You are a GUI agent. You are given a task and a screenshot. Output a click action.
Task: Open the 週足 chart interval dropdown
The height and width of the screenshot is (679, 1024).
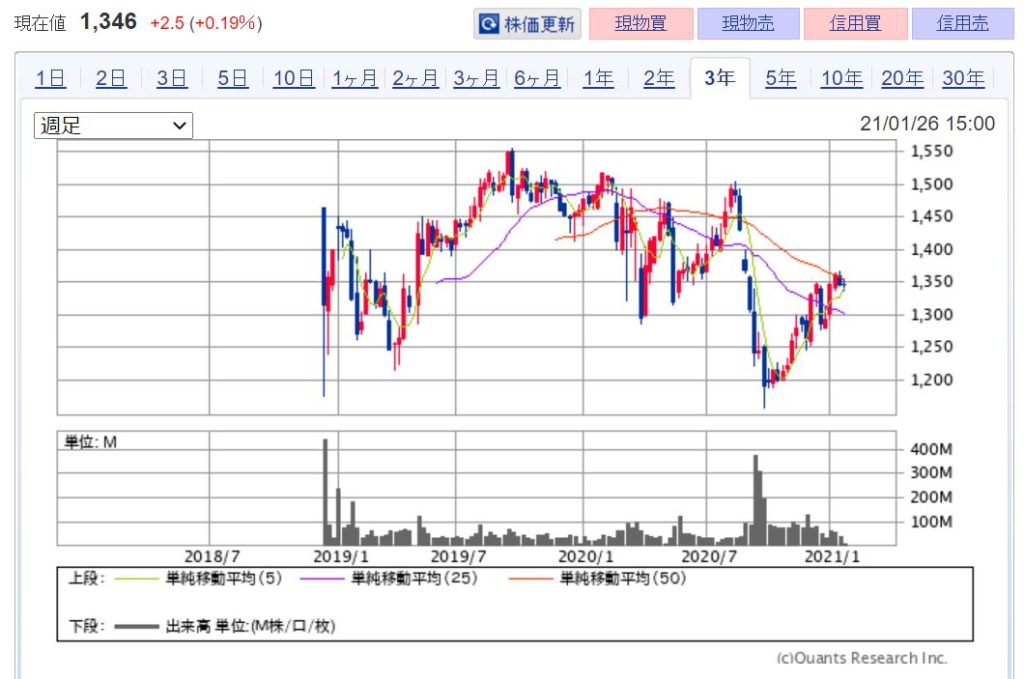(x=113, y=125)
